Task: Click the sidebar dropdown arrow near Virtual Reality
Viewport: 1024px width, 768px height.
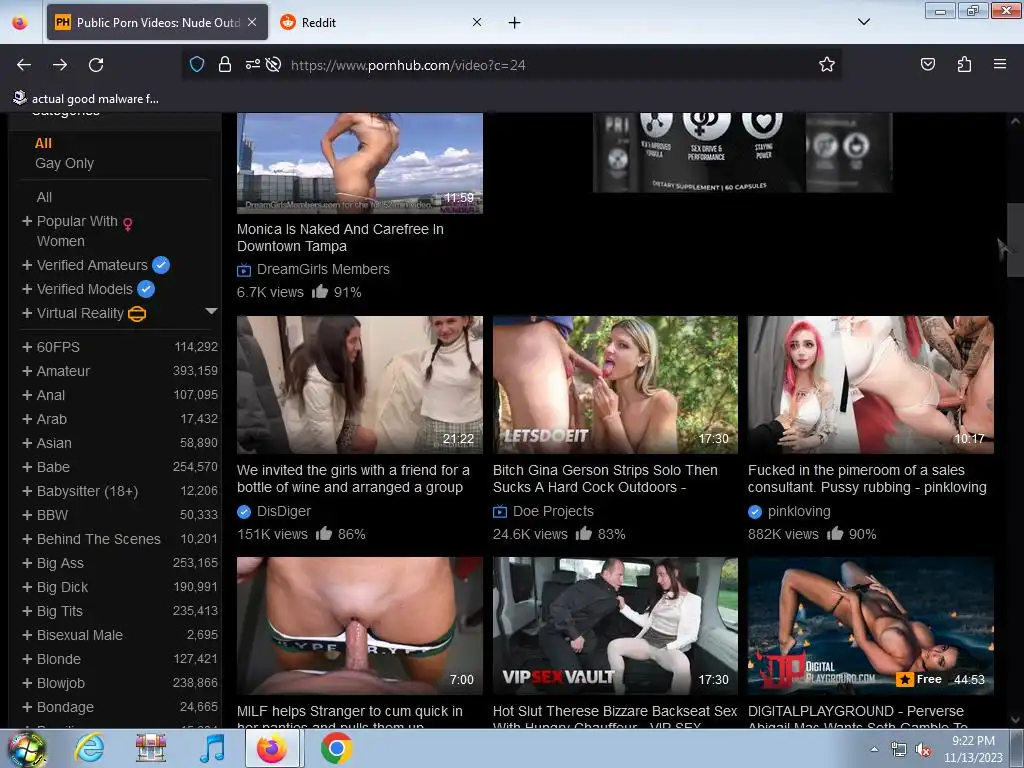Action: pyautogui.click(x=211, y=311)
